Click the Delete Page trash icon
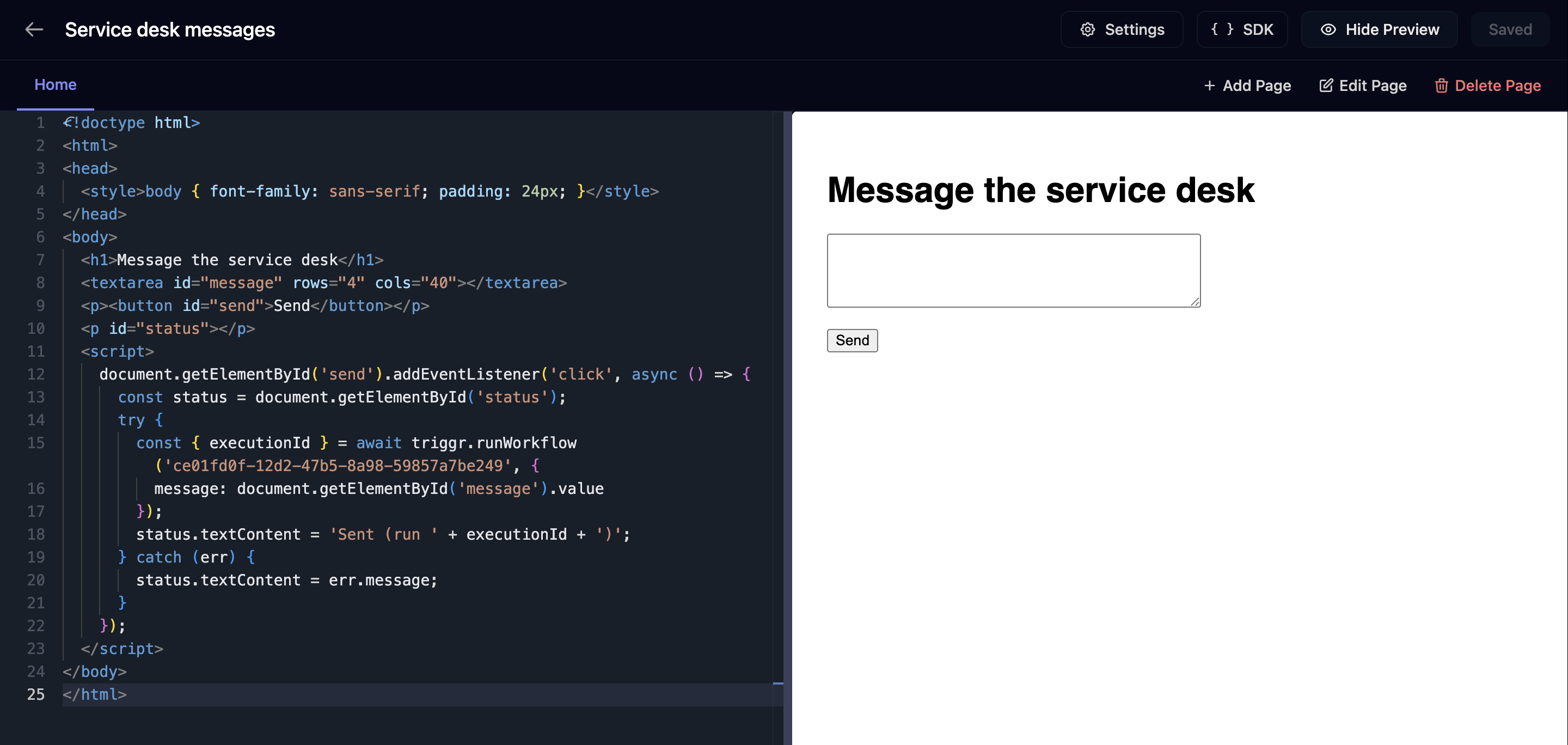 point(1487,85)
